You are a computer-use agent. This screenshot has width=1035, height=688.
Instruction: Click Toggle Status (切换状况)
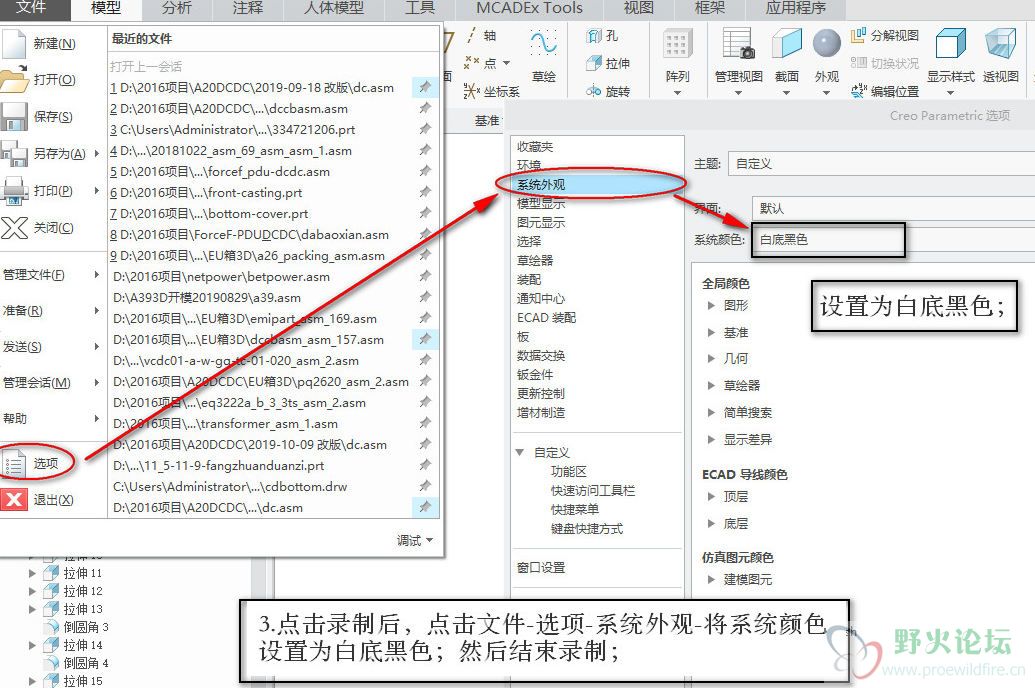pos(885,63)
